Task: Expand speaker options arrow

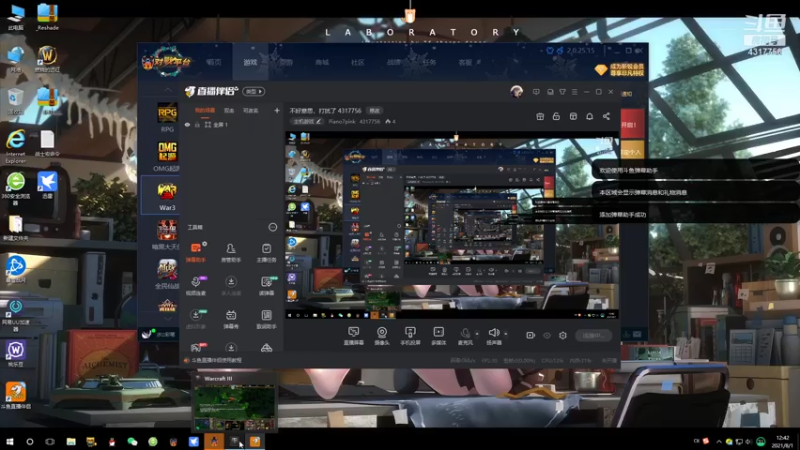Action: click(x=506, y=334)
